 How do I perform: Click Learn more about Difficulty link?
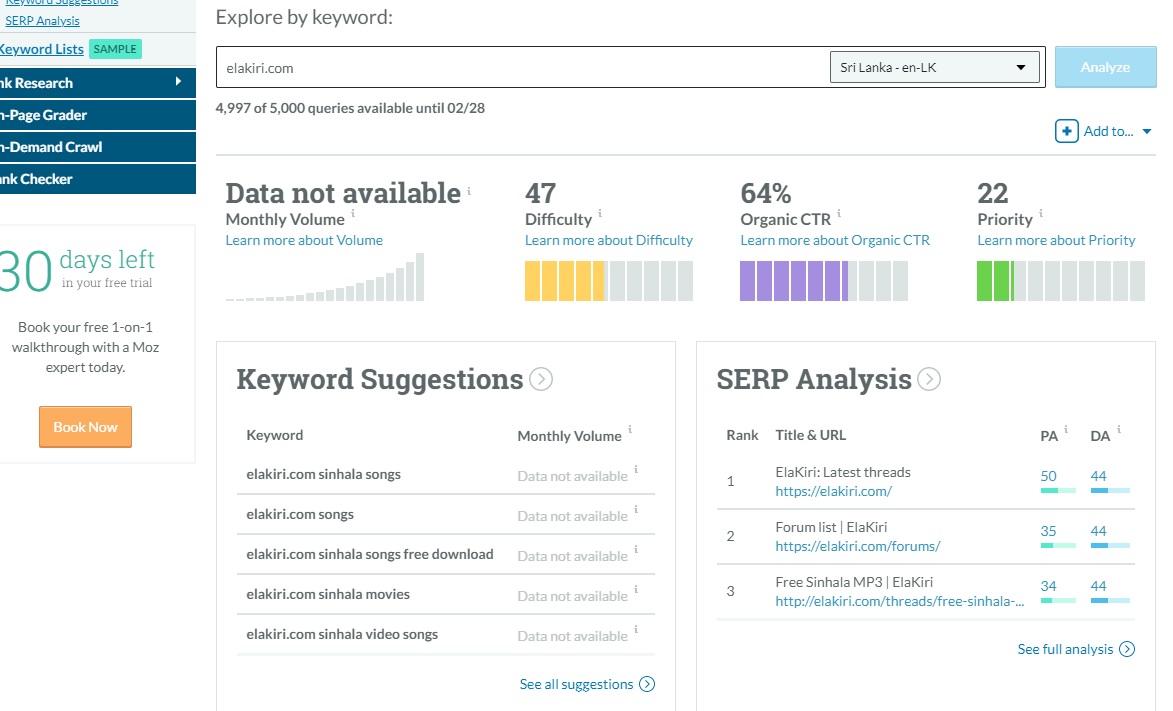[609, 240]
